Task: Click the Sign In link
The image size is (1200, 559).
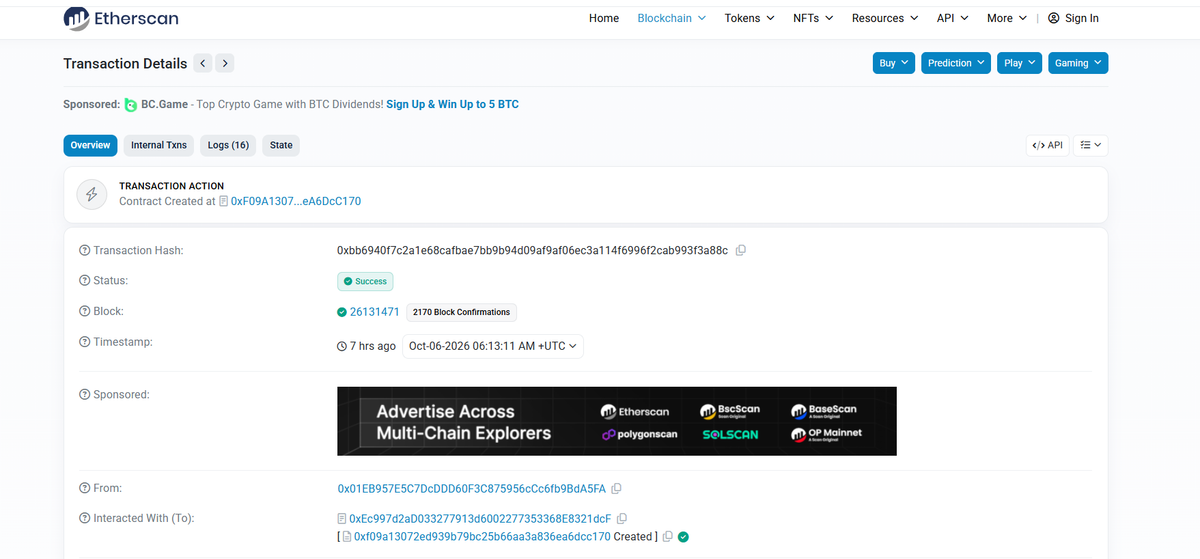Action: click(1082, 18)
